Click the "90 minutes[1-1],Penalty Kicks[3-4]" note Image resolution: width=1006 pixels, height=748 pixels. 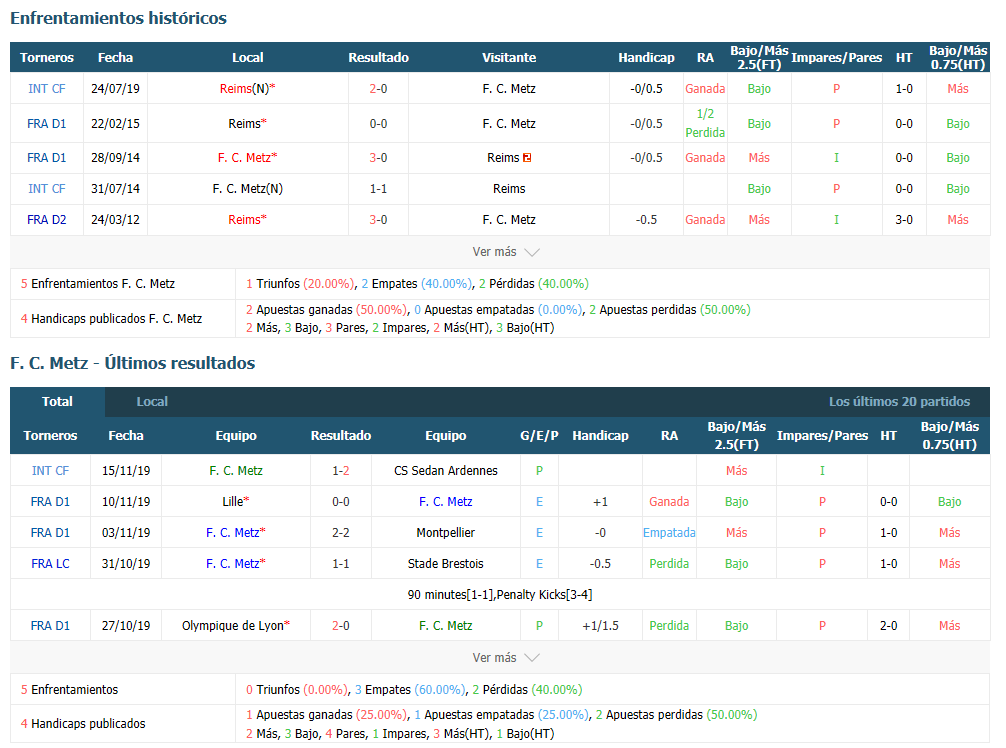tap(500, 595)
